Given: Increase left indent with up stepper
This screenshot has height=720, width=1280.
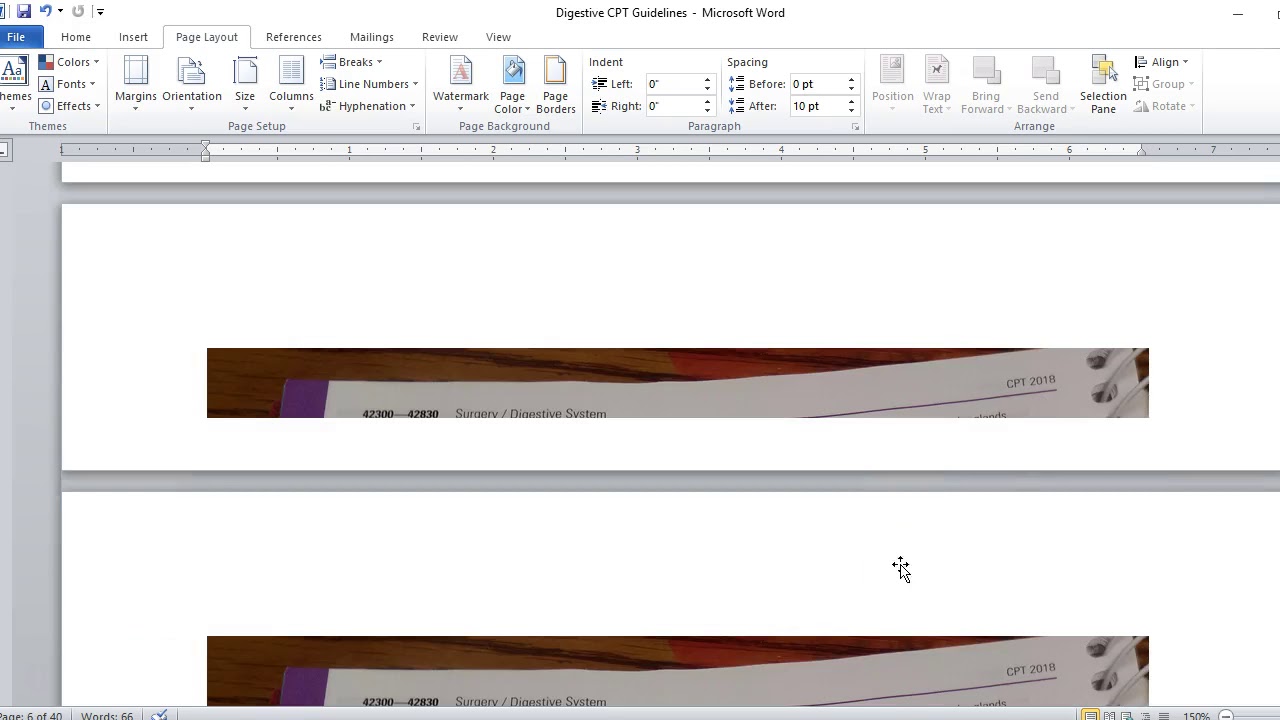Looking at the screenshot, I should [707, 80].
